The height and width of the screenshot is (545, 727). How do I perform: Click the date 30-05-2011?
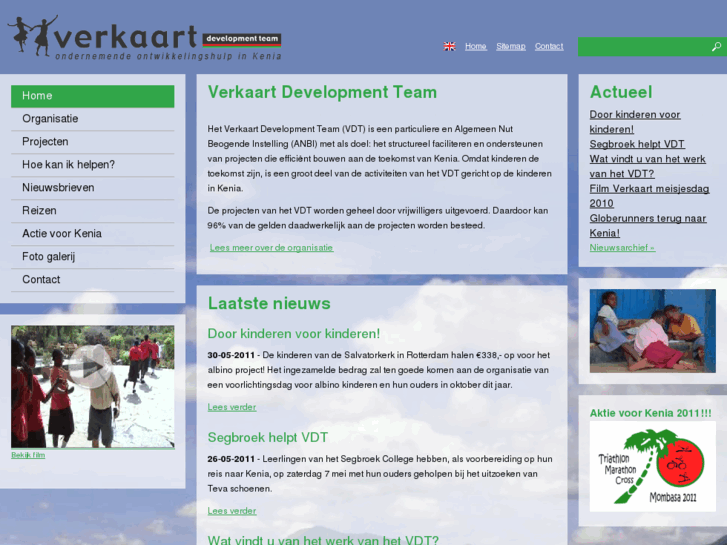231,355
